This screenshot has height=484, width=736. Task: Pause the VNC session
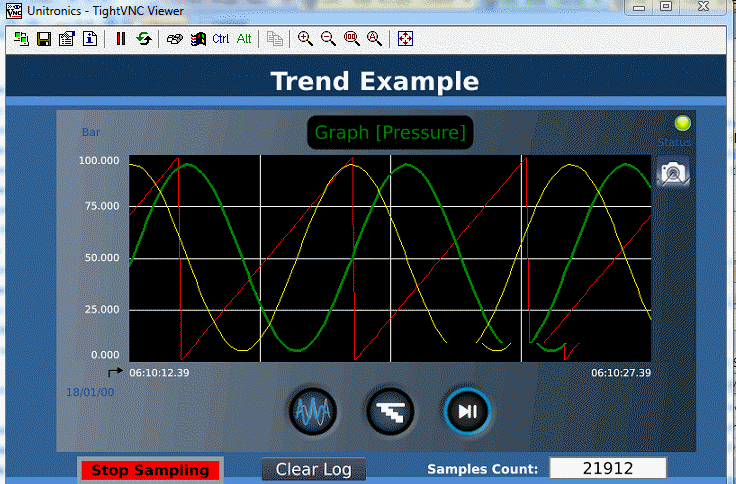tap(121, 39)
